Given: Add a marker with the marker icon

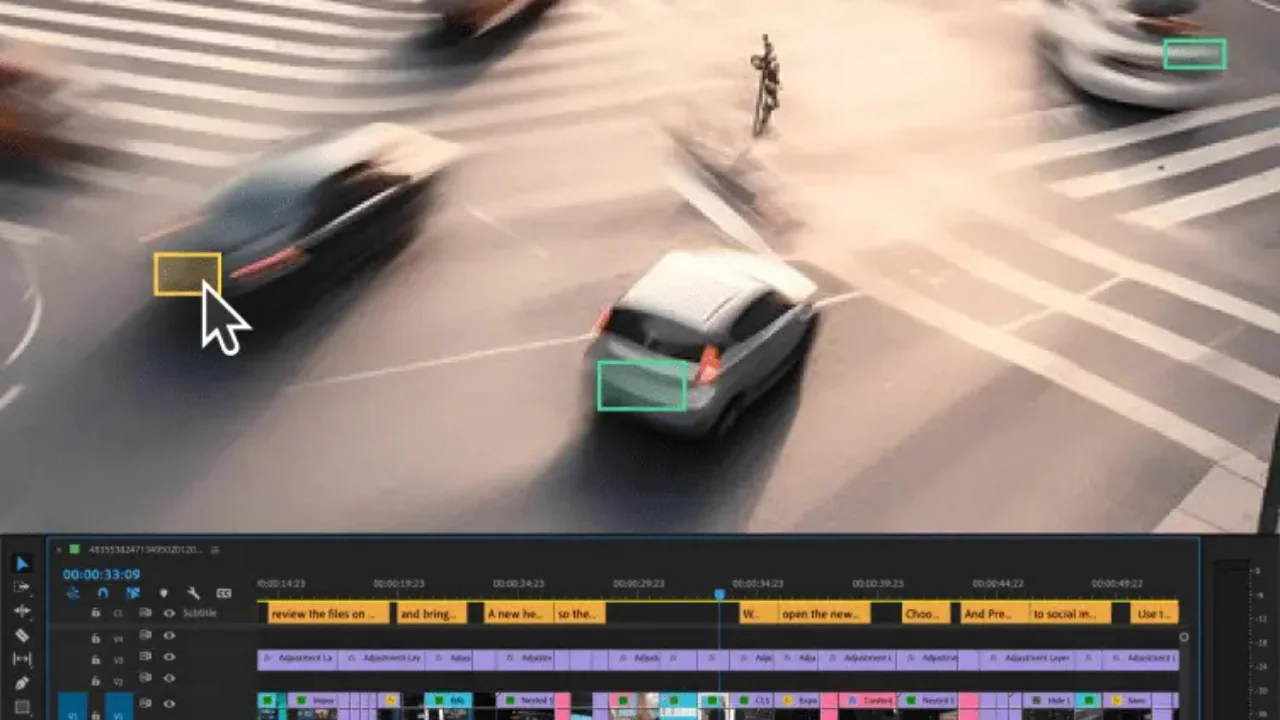Looking at the screenshot, I should pyautogui.click(x=164, y=593).
